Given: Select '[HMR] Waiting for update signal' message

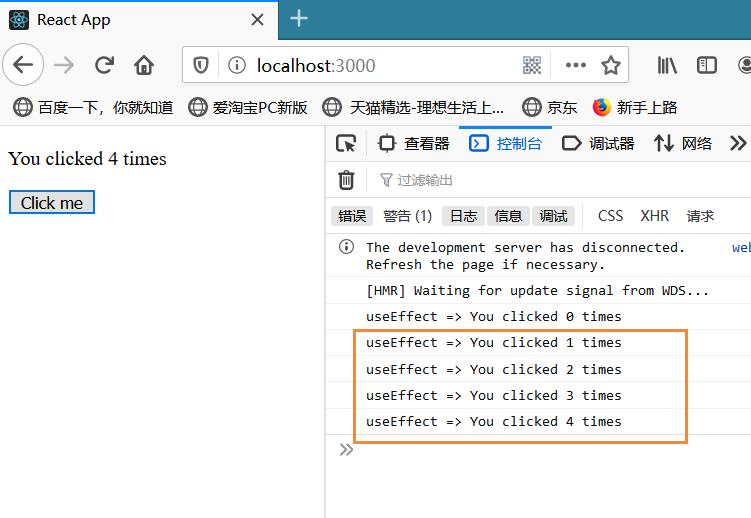Looking at the screenshot, I should tap(537, 291).
